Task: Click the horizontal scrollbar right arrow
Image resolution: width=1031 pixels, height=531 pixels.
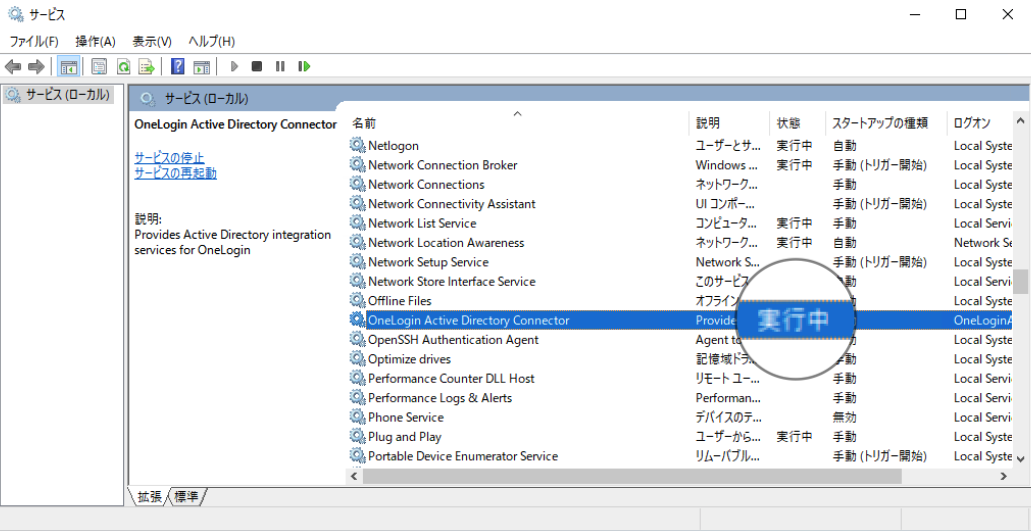Action: click(1004, 476)
